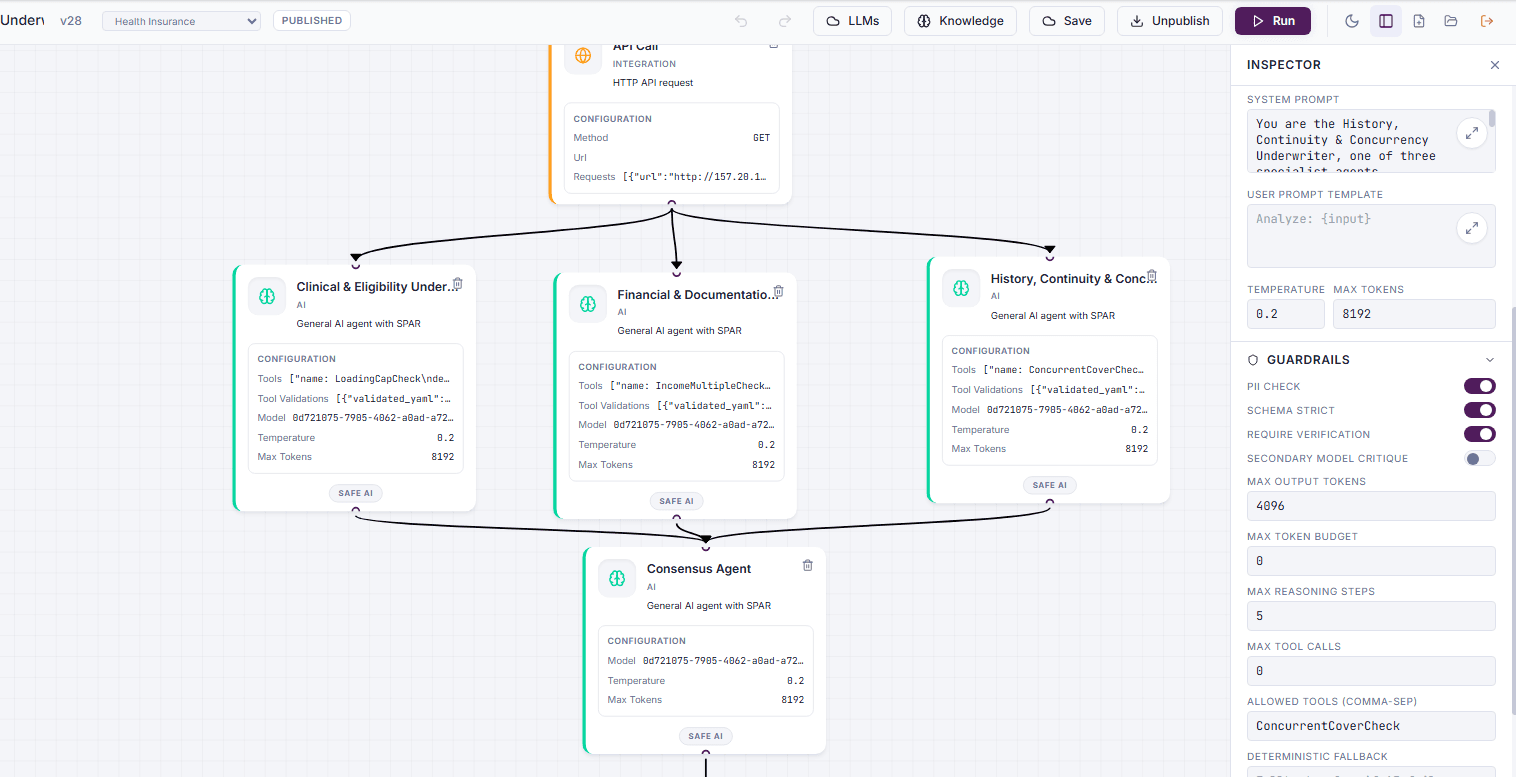The width and height of the screenshot is (1517, 777).
Task: Click the Guardrails shield icon
Action: click(1253, 360)
